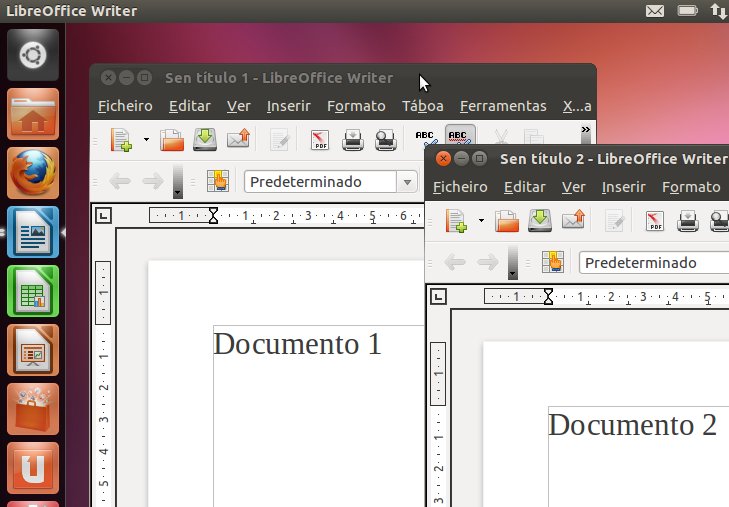Viewport: 729px width, 507px height.
Task: Expand toolbar overflow chevron in Sen título 1
Action: pyautogui.click(x=586, y=130)
